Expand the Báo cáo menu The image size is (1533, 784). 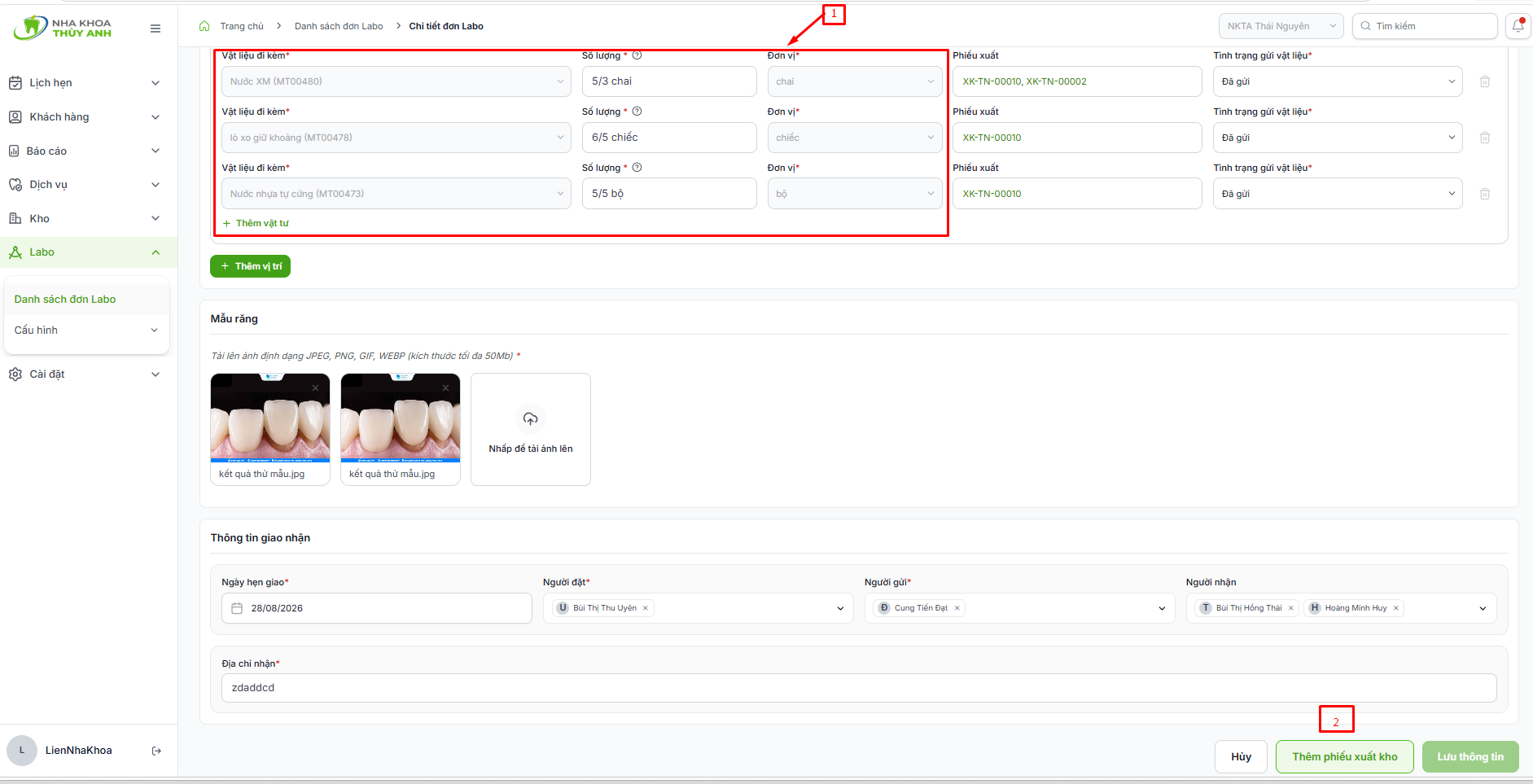coord(88,151)
